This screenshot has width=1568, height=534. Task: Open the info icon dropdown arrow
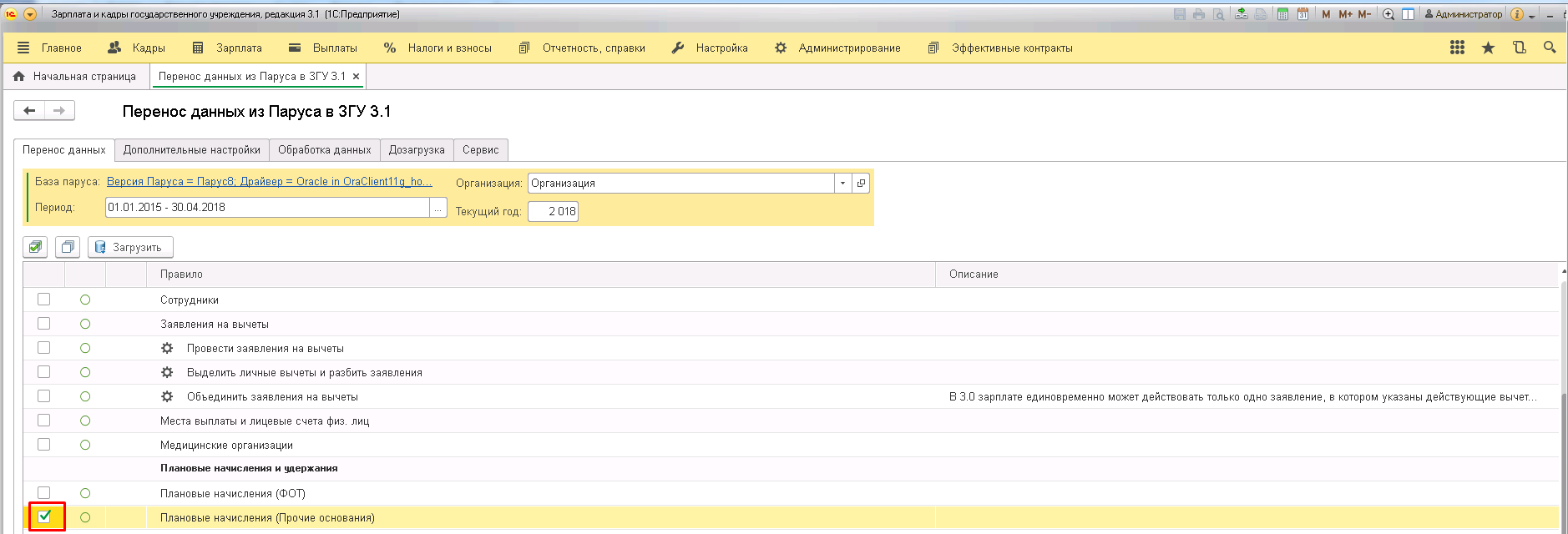1531,15
